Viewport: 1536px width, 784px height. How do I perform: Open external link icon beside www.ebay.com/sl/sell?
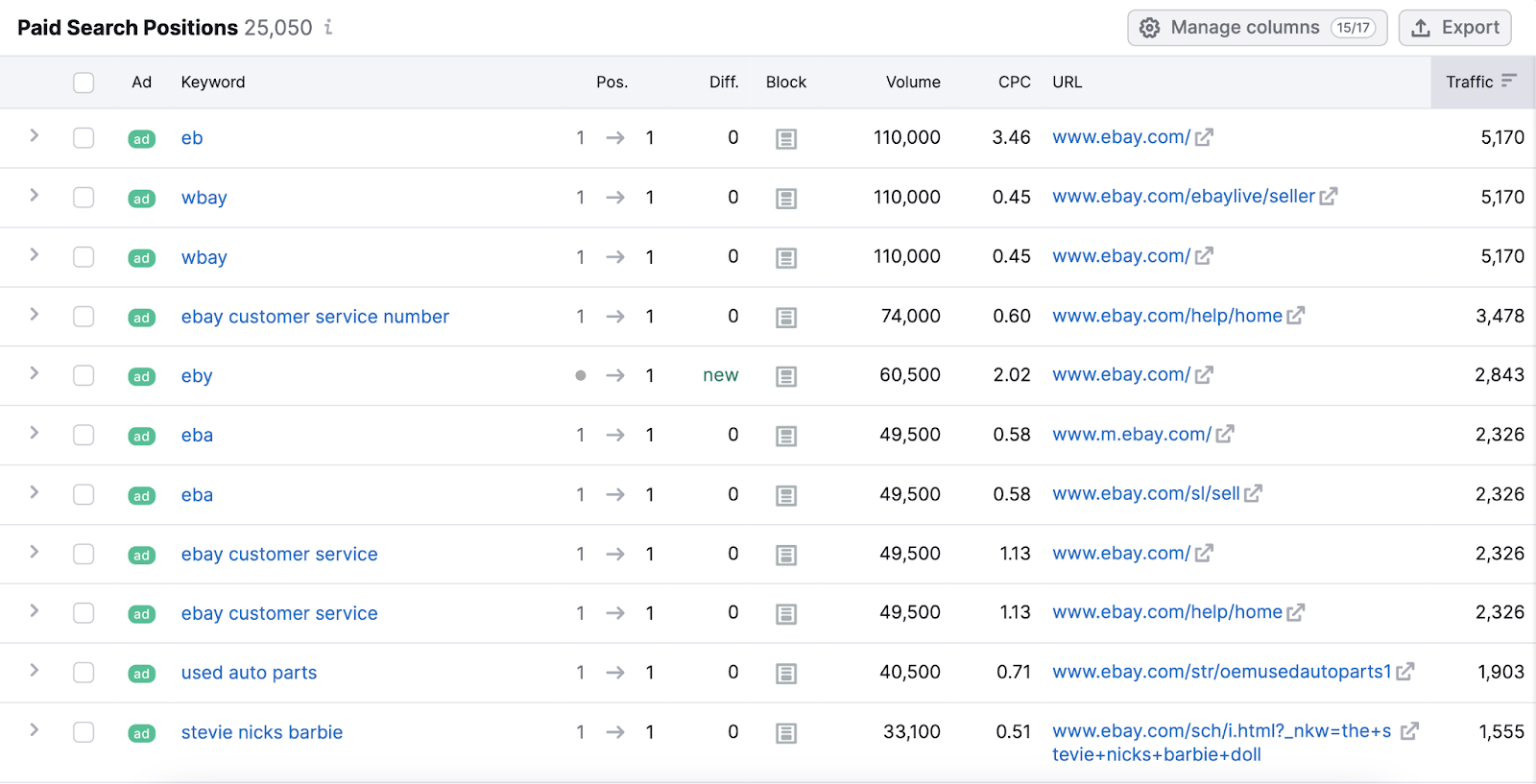click(x=1253, y=494)
